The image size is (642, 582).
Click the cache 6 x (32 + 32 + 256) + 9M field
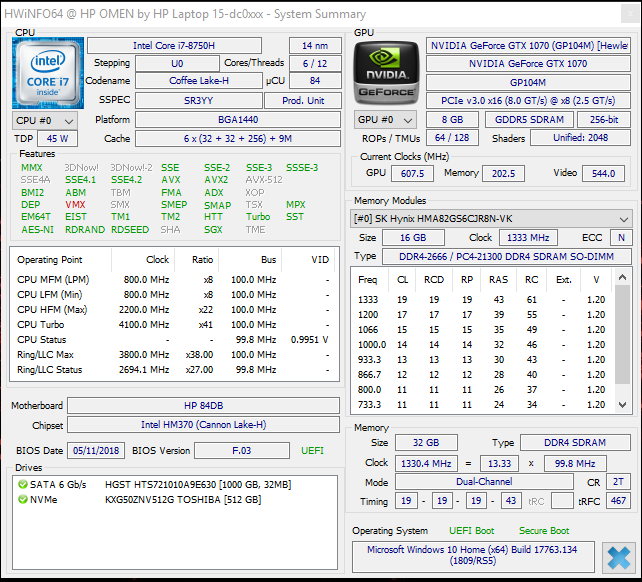[238, 138]
